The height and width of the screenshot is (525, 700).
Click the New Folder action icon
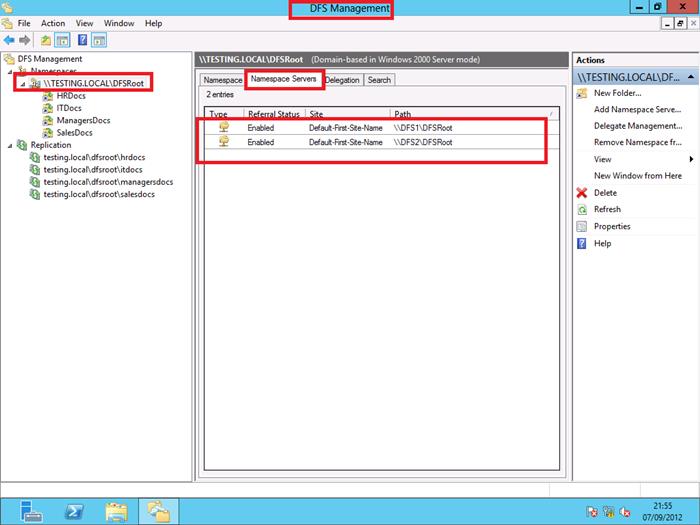coord(582,93)
